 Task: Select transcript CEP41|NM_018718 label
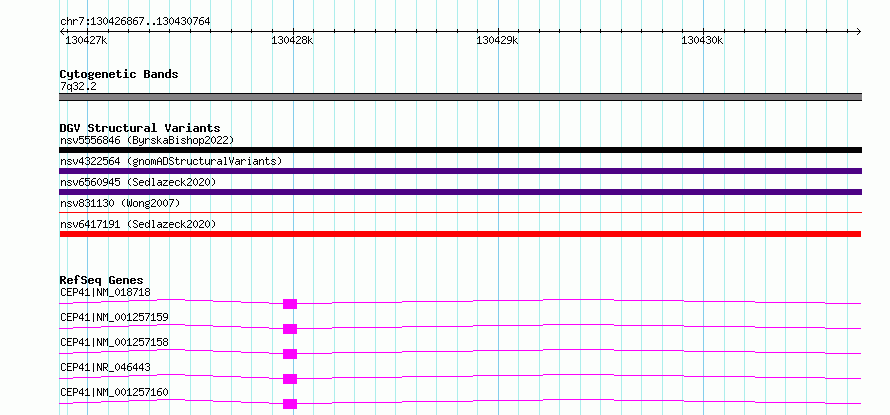105,292
